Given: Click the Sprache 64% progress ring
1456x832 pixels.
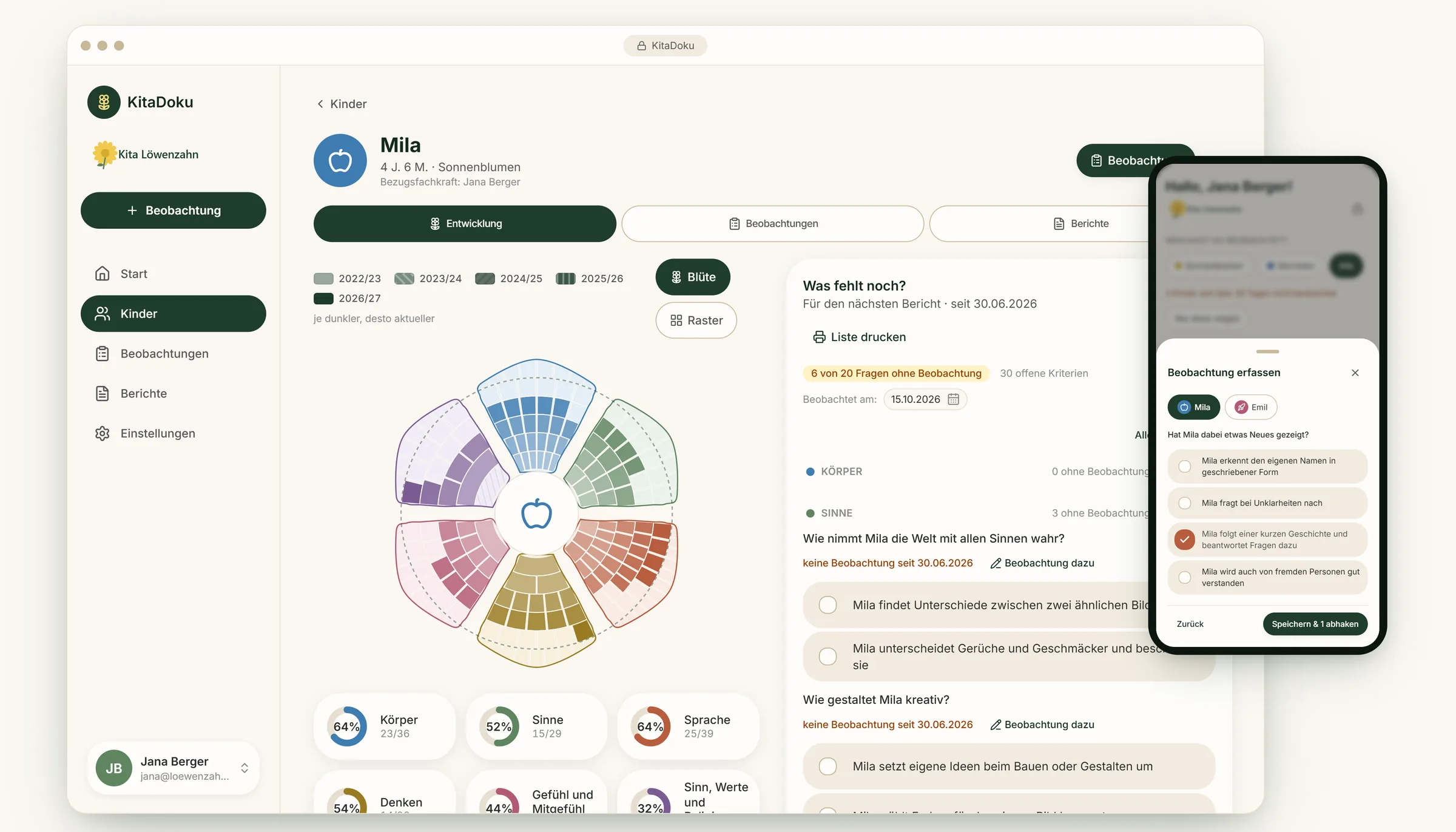Looking at the screenshot, I should [x=650, y=726].
